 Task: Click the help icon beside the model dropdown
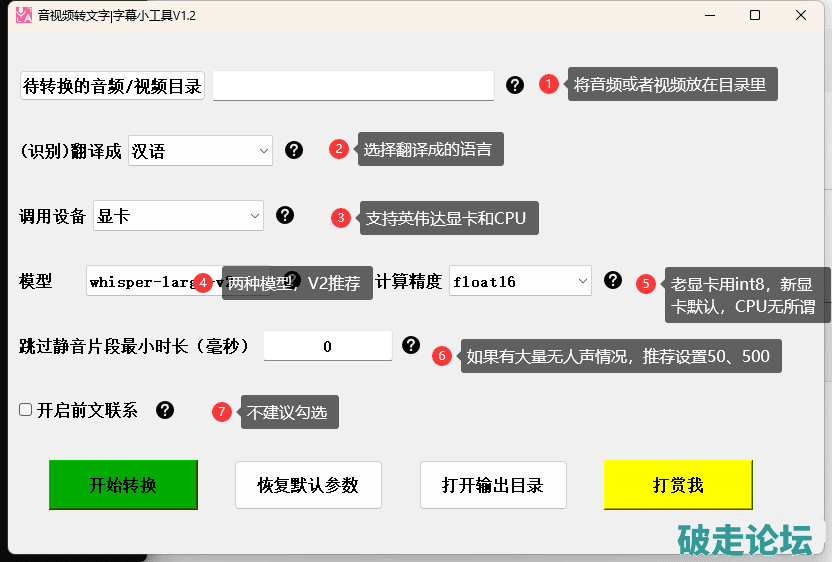coord(292,279)
